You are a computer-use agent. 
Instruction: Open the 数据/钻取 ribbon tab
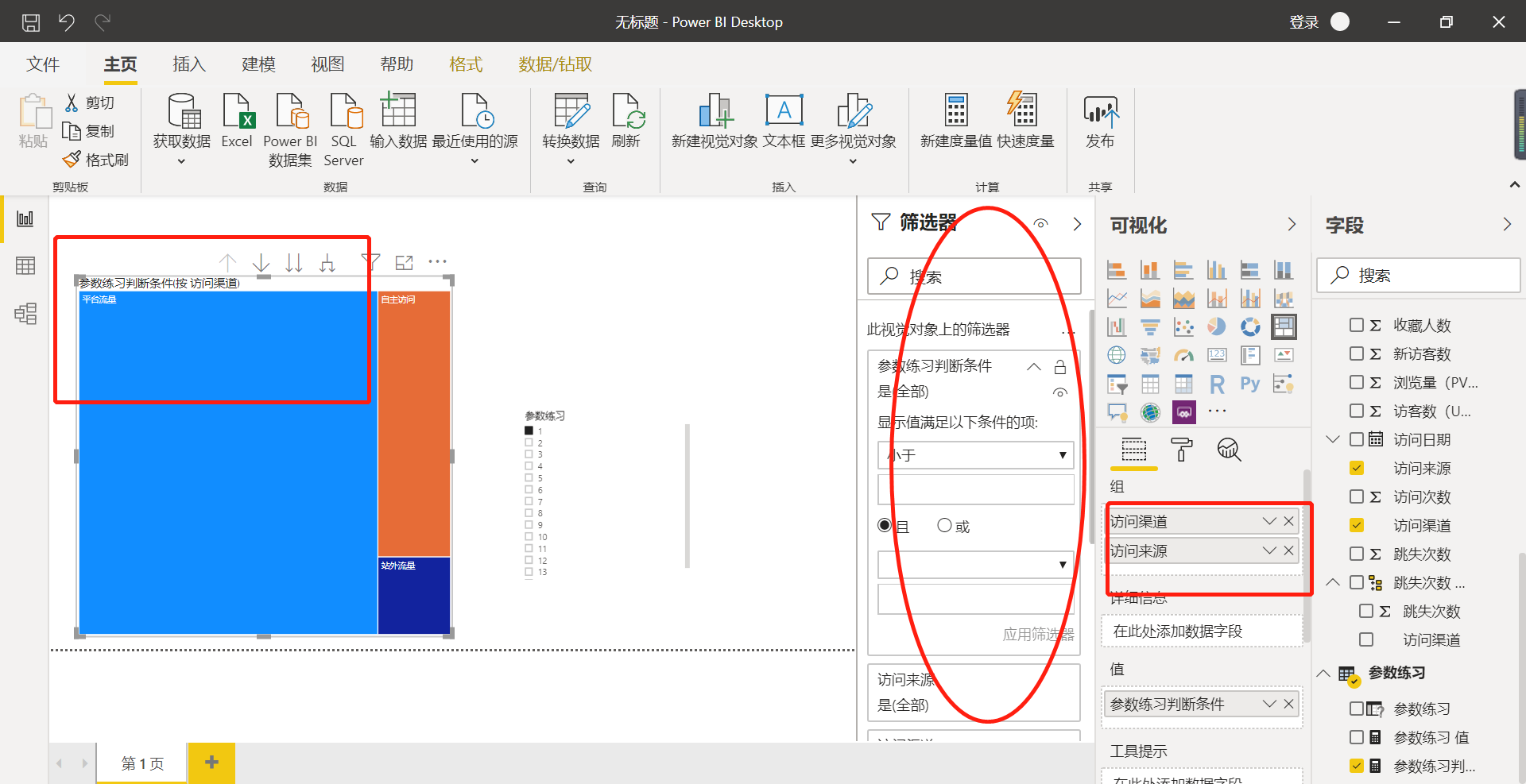555,64
